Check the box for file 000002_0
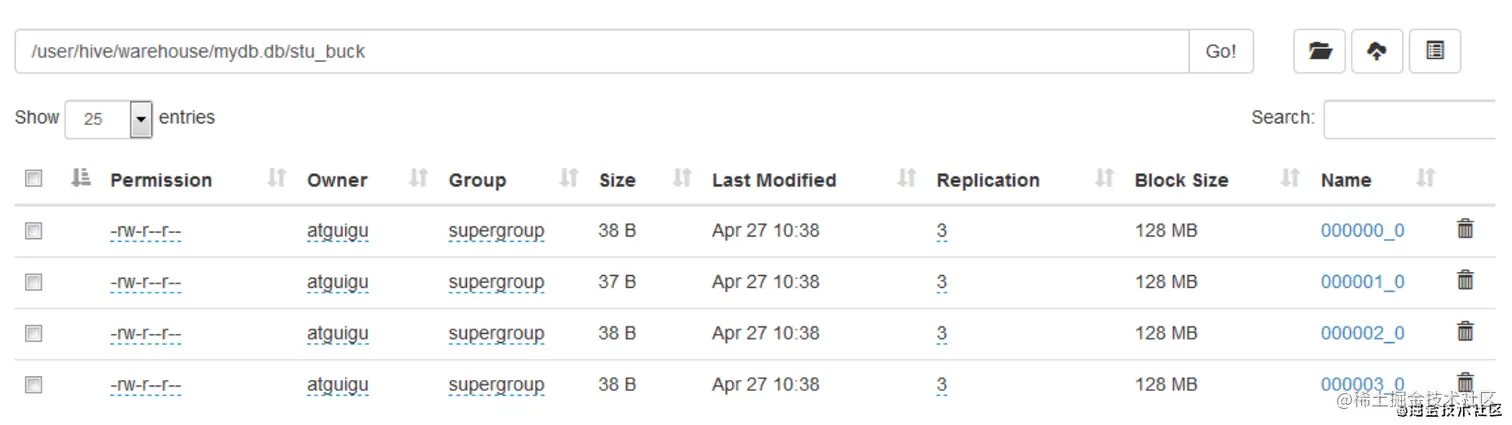This screenshot has height=425, width=1512. (x=34, y=333)
